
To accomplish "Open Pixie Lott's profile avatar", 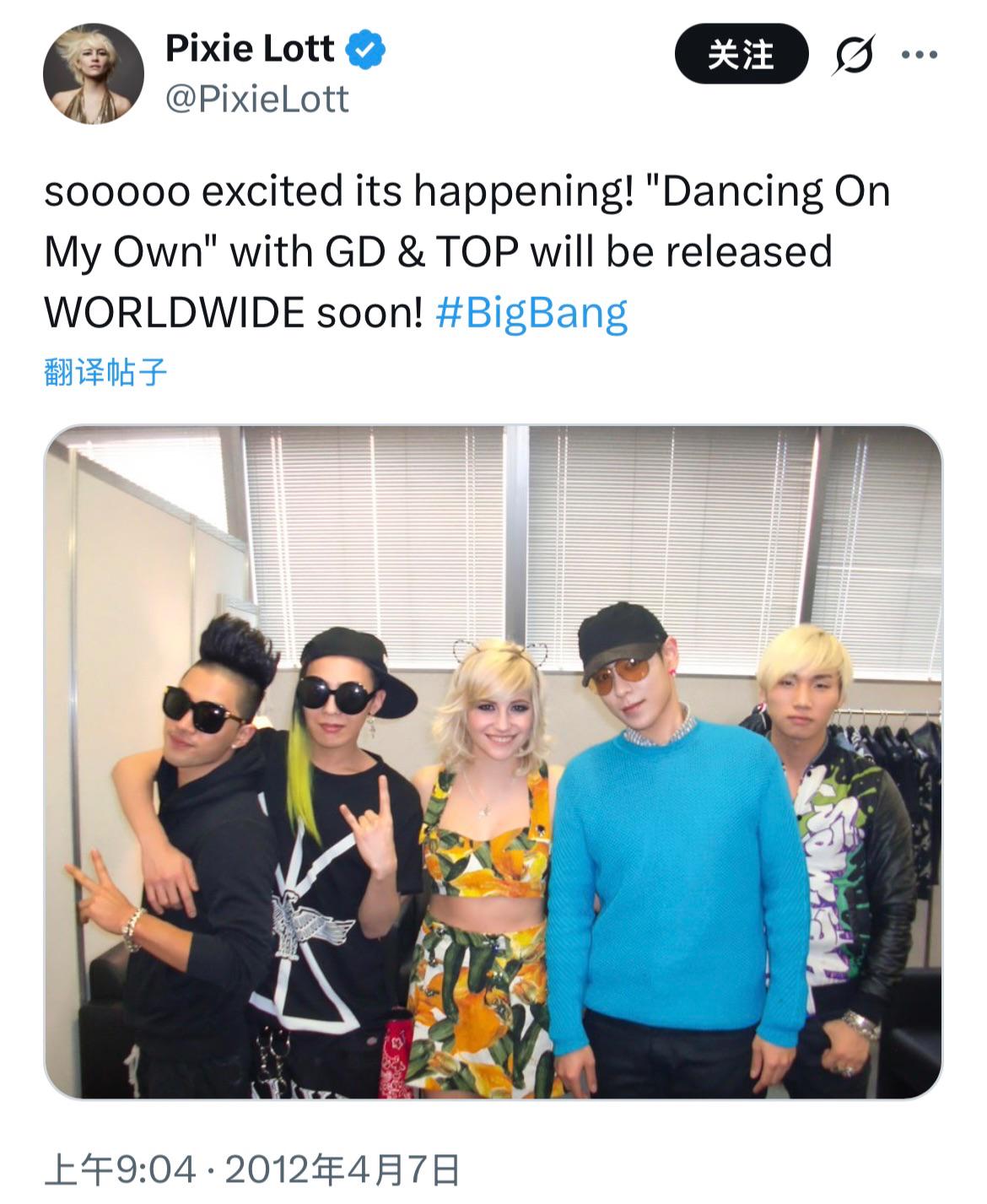I will 93,74.
